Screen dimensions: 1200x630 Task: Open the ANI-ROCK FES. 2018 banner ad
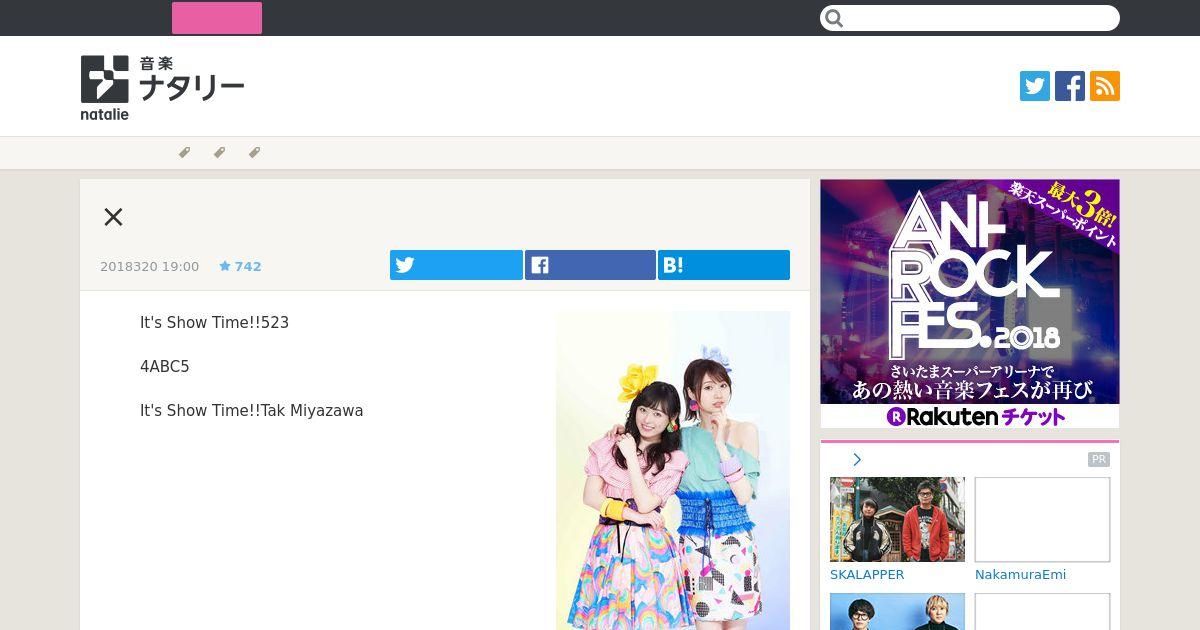coord(970,304)
